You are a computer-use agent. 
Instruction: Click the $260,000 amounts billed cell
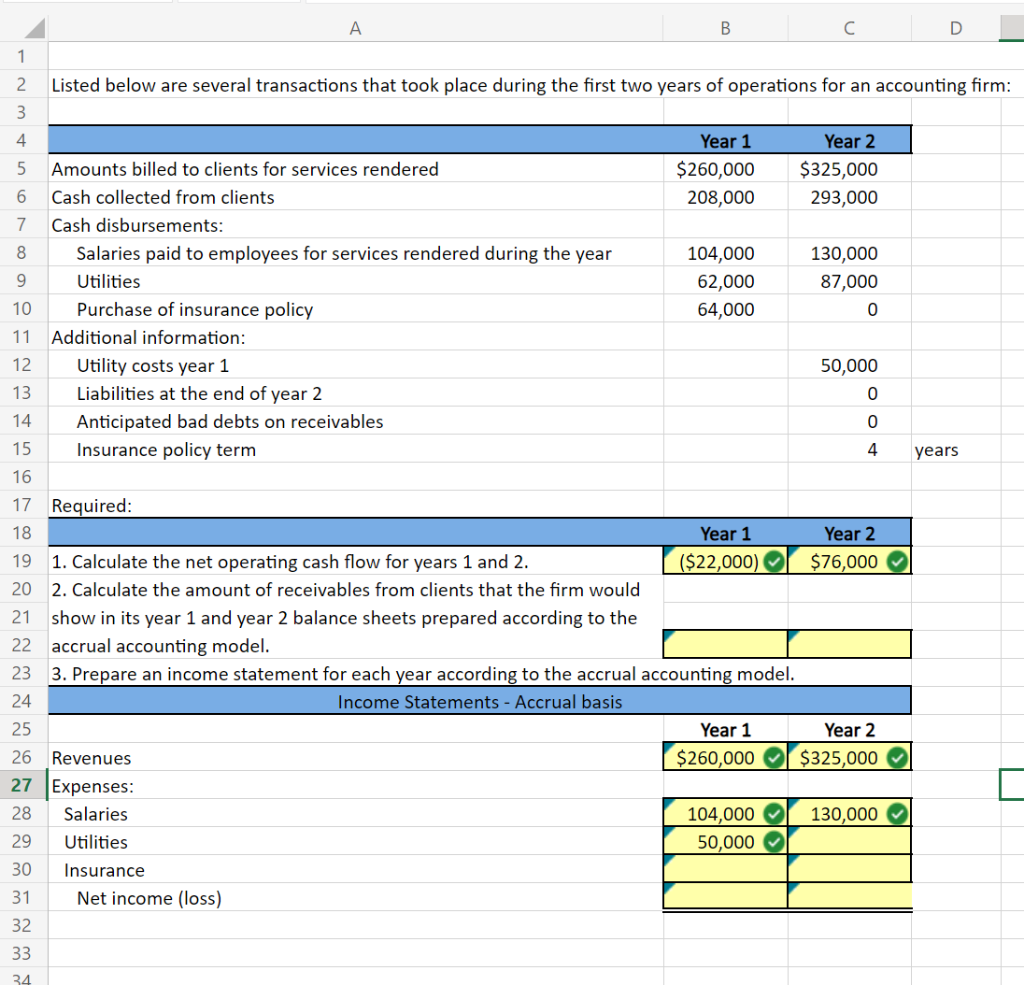[725, 169]
